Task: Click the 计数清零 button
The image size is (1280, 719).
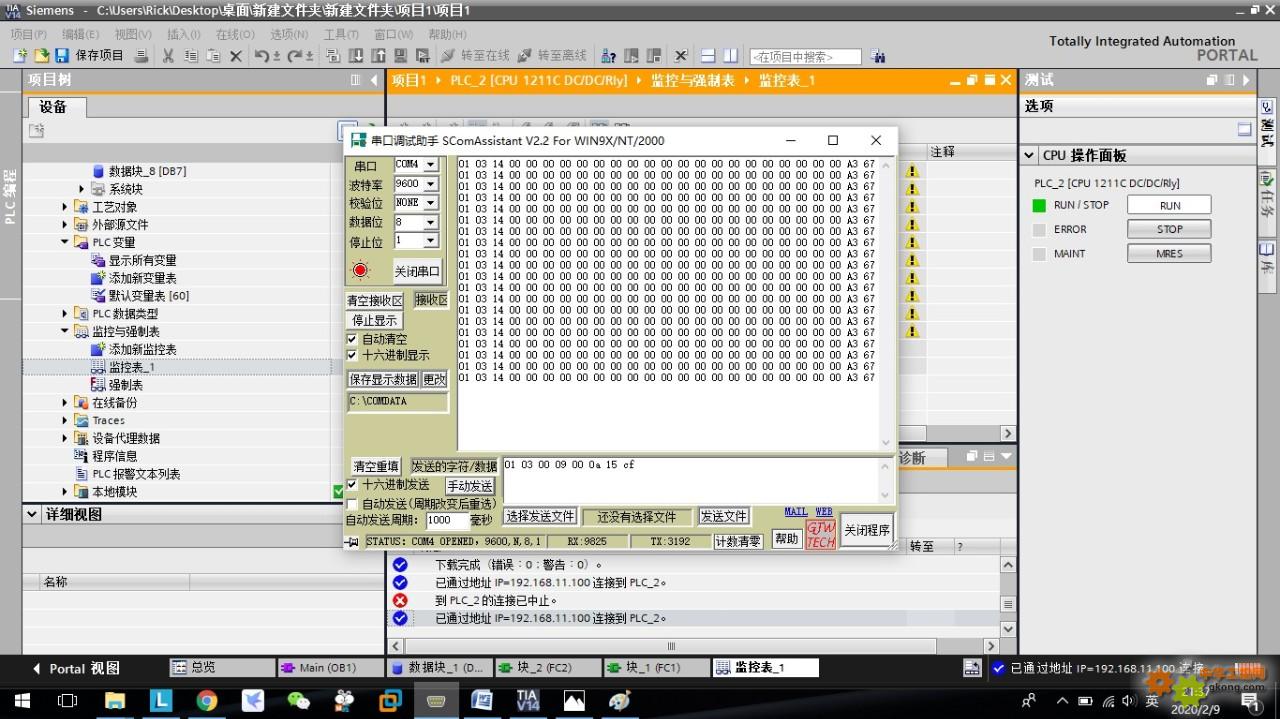Action: click(738, 541)
